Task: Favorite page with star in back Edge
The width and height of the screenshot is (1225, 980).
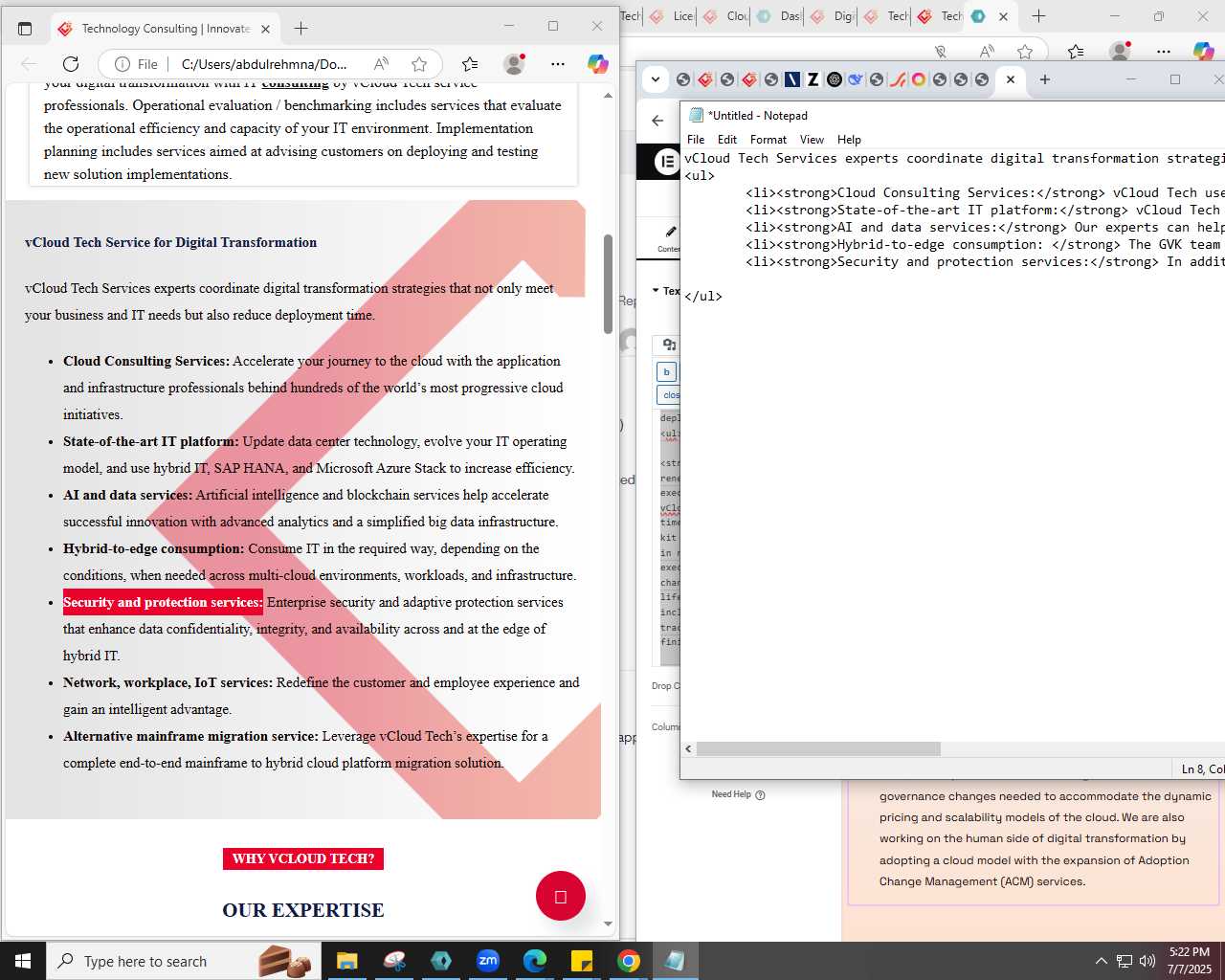Action: (1025, 52)
